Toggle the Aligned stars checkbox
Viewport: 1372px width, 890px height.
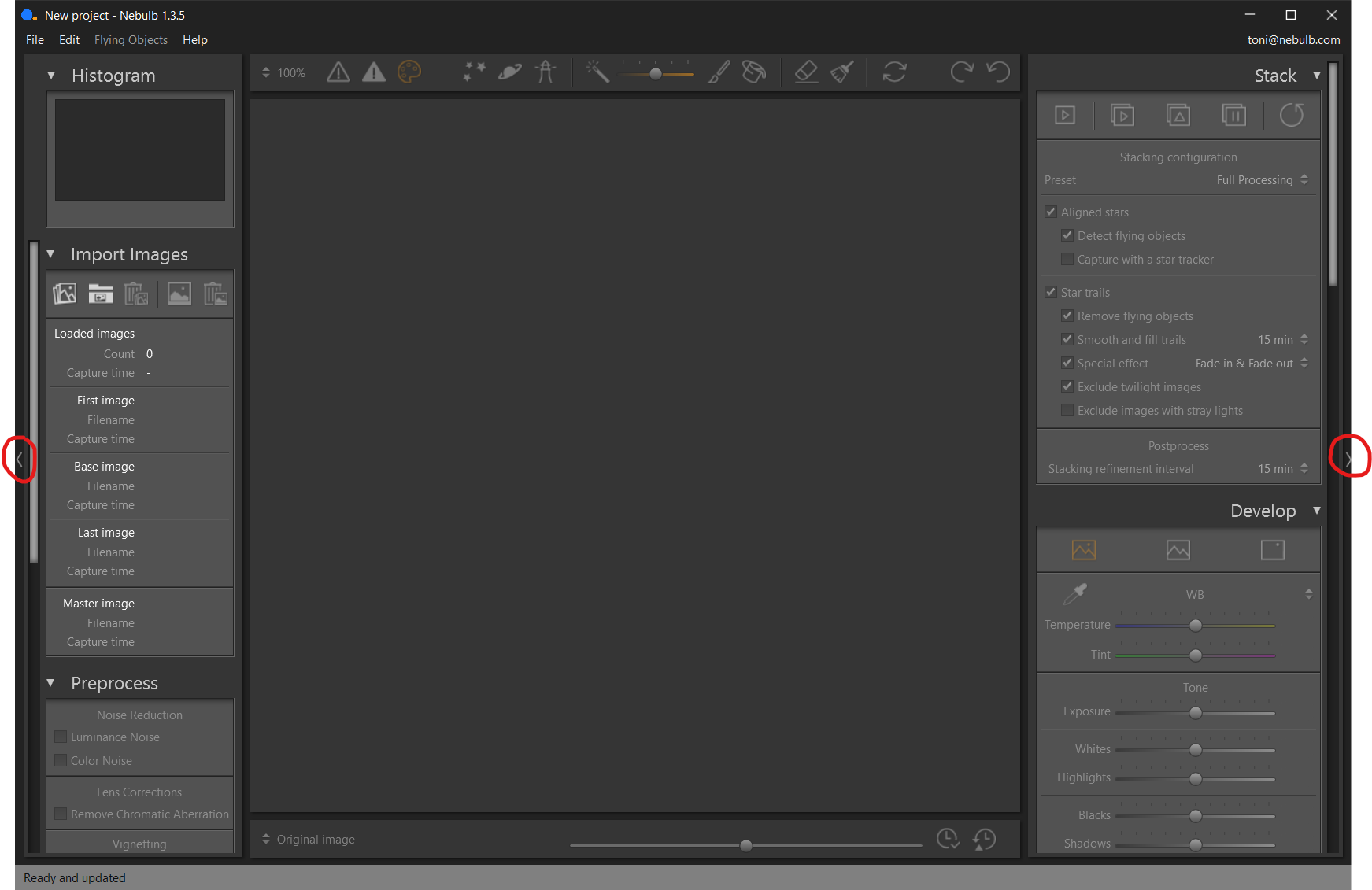click(x=1051, y=212)
